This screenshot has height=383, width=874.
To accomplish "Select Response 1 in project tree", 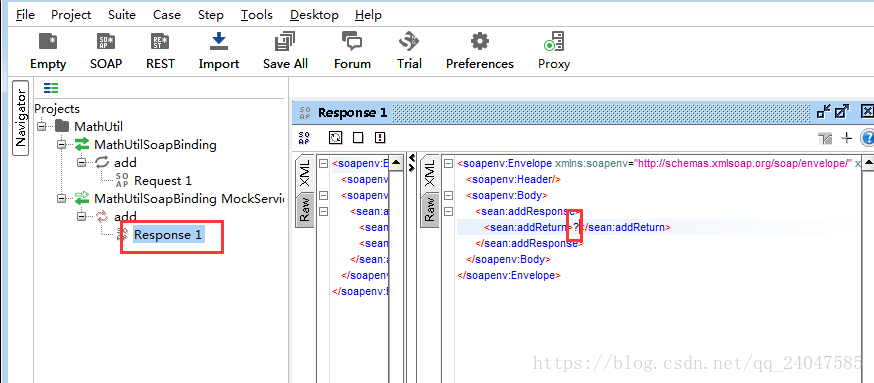I will click(x=168, y=235).
